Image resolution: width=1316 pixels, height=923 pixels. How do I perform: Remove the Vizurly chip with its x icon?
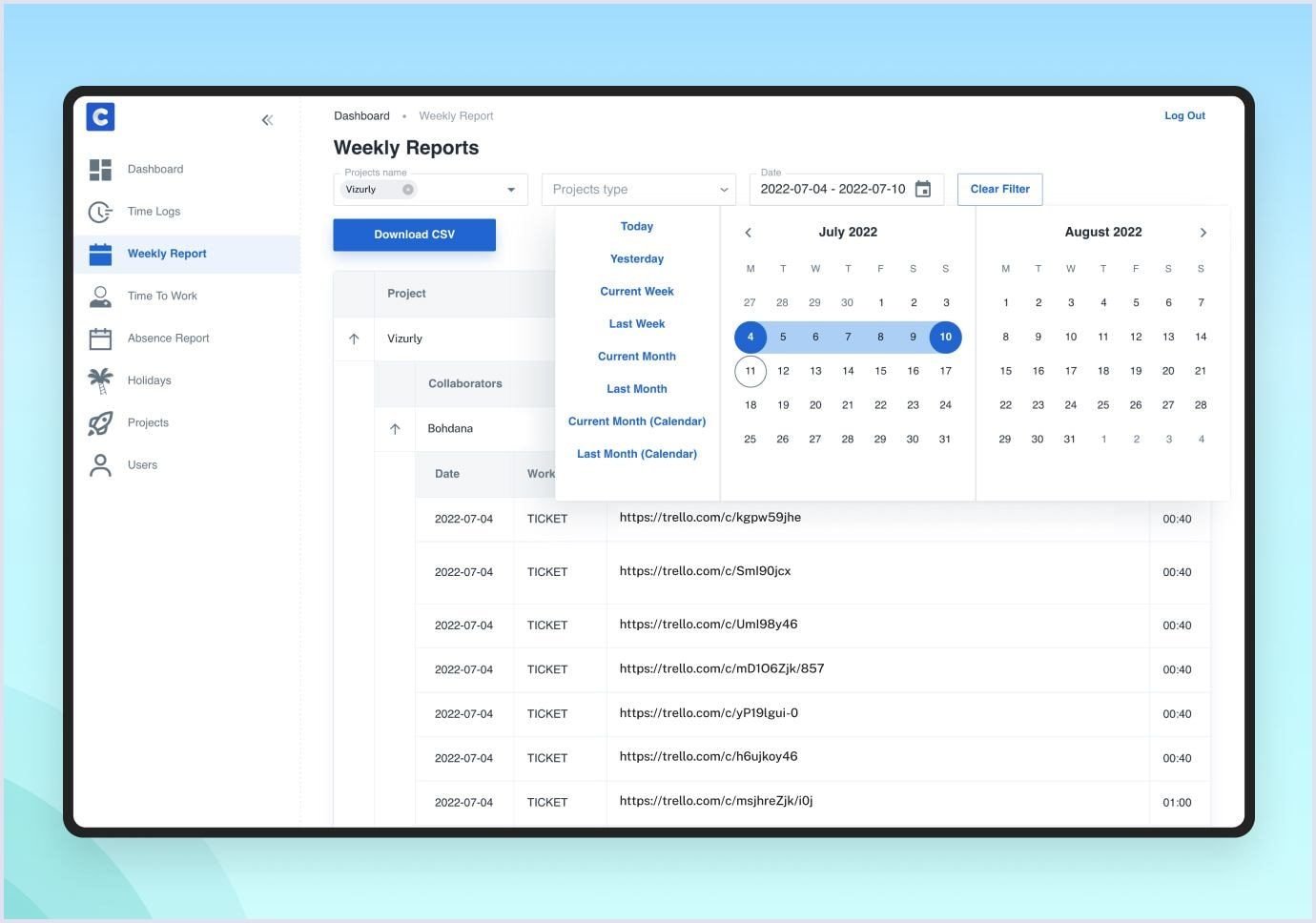tap(408, 189)
